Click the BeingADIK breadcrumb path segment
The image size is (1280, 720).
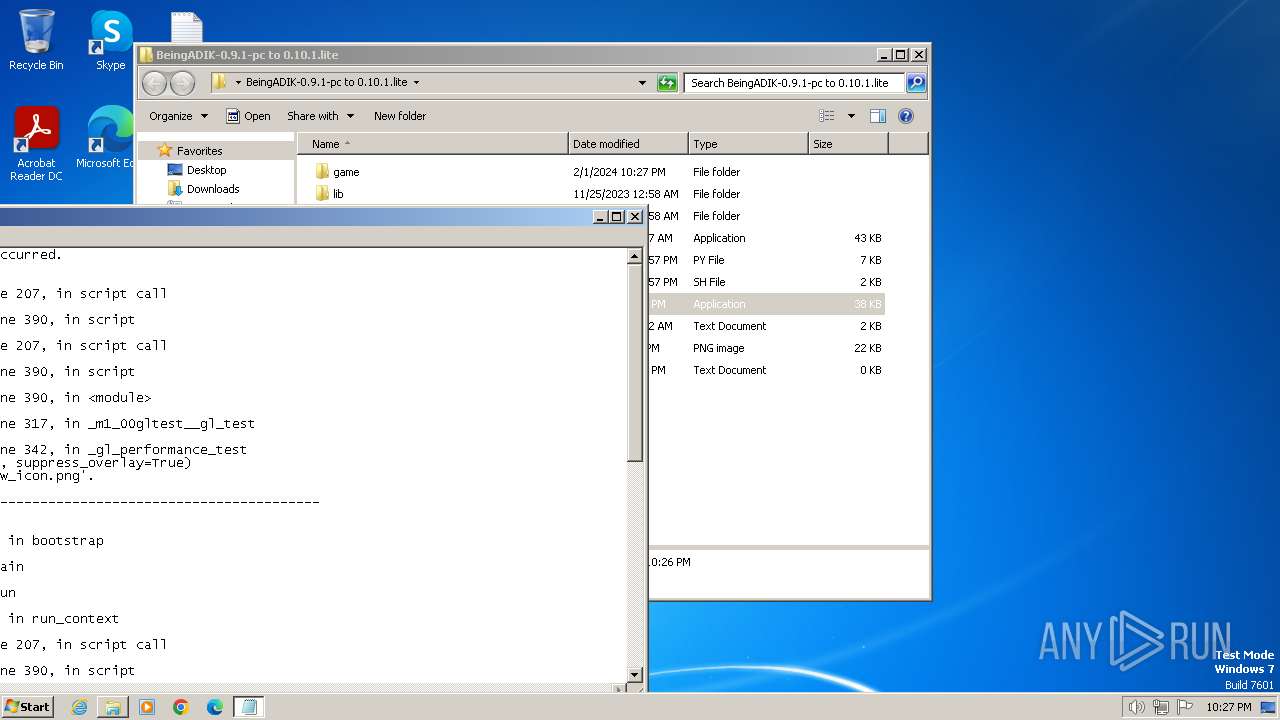coord(326,83)
